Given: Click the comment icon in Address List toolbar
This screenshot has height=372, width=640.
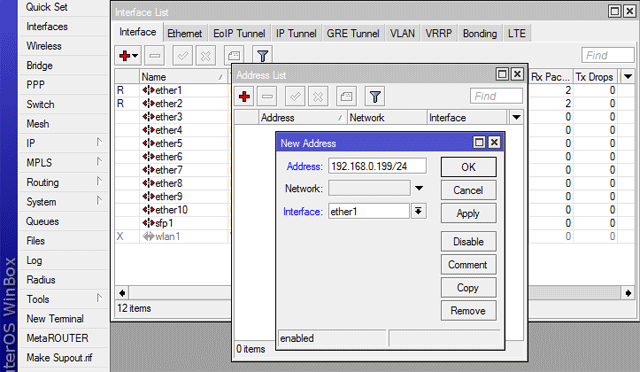Looking at the screenshot, I should 346,96.
